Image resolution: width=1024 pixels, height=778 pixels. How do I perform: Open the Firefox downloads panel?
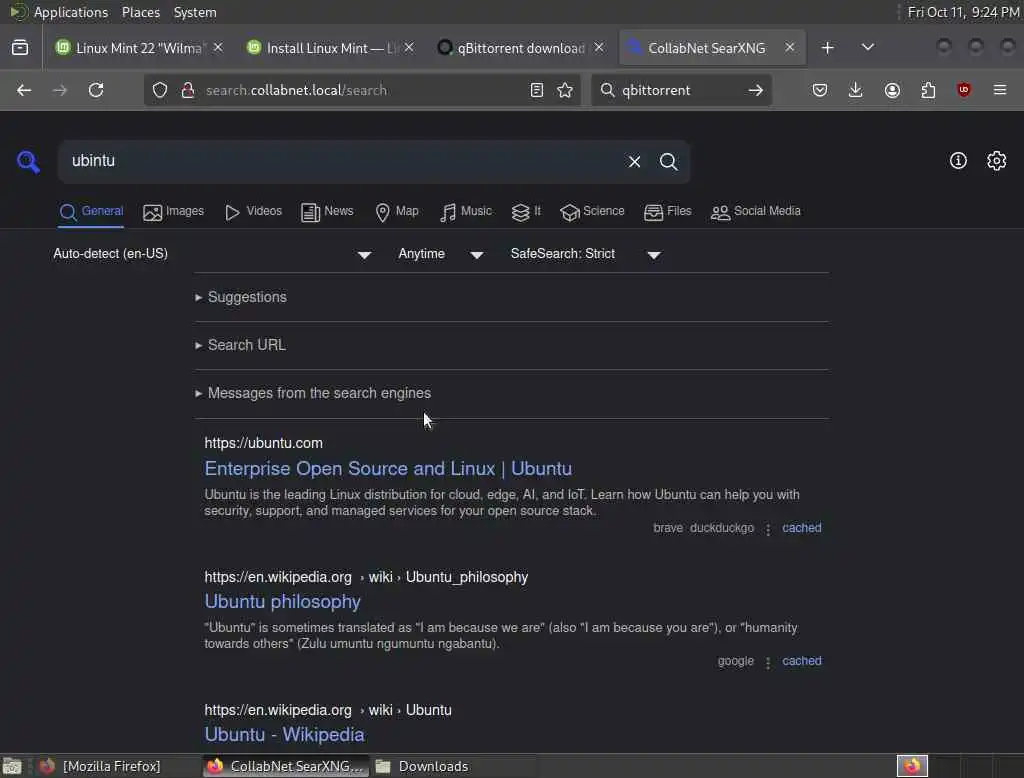click(856, 90)
